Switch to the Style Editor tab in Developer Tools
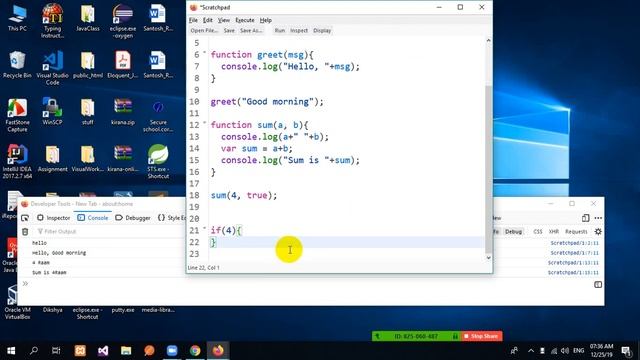The width and height of the screenshot is (640, 360). (171, 218)
